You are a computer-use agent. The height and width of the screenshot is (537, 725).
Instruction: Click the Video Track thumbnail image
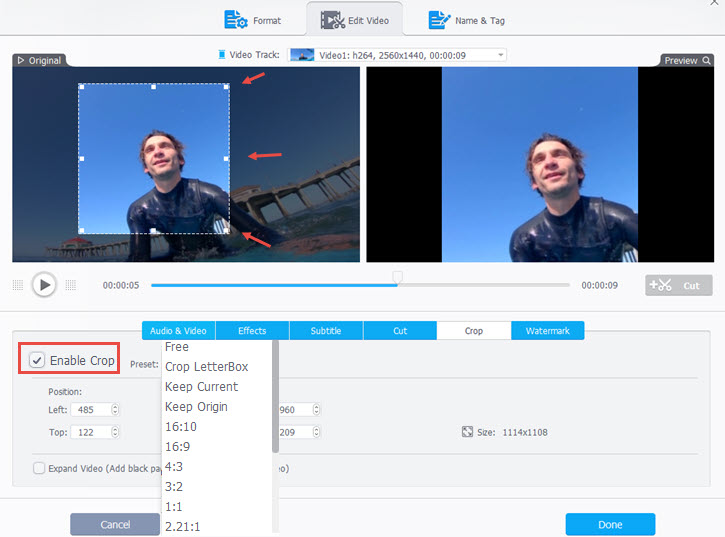302,55
